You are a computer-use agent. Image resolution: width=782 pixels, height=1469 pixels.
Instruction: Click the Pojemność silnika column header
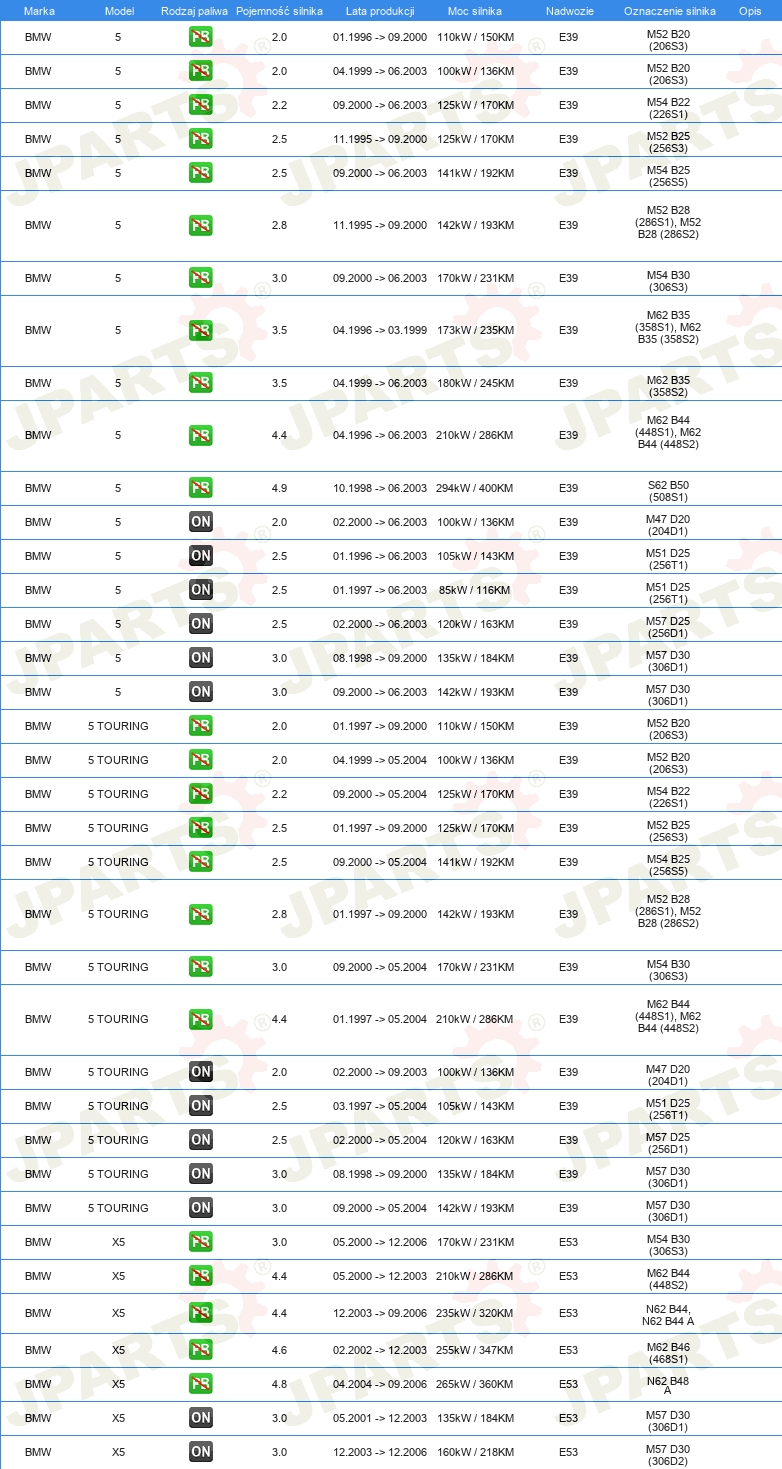pos(279,11)
